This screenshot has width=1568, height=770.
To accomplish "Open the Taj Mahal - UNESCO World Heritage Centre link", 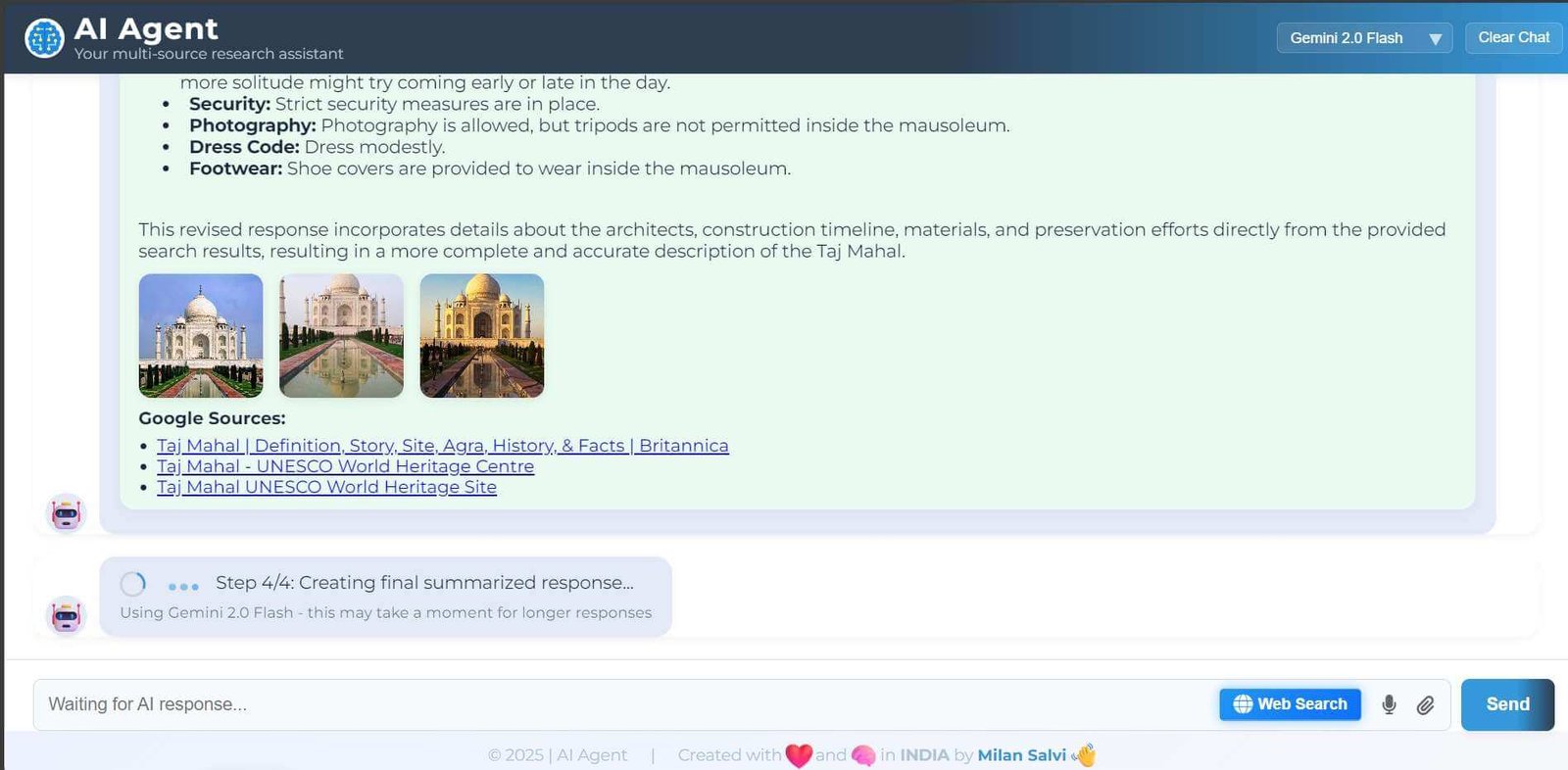I will point(345,466).
